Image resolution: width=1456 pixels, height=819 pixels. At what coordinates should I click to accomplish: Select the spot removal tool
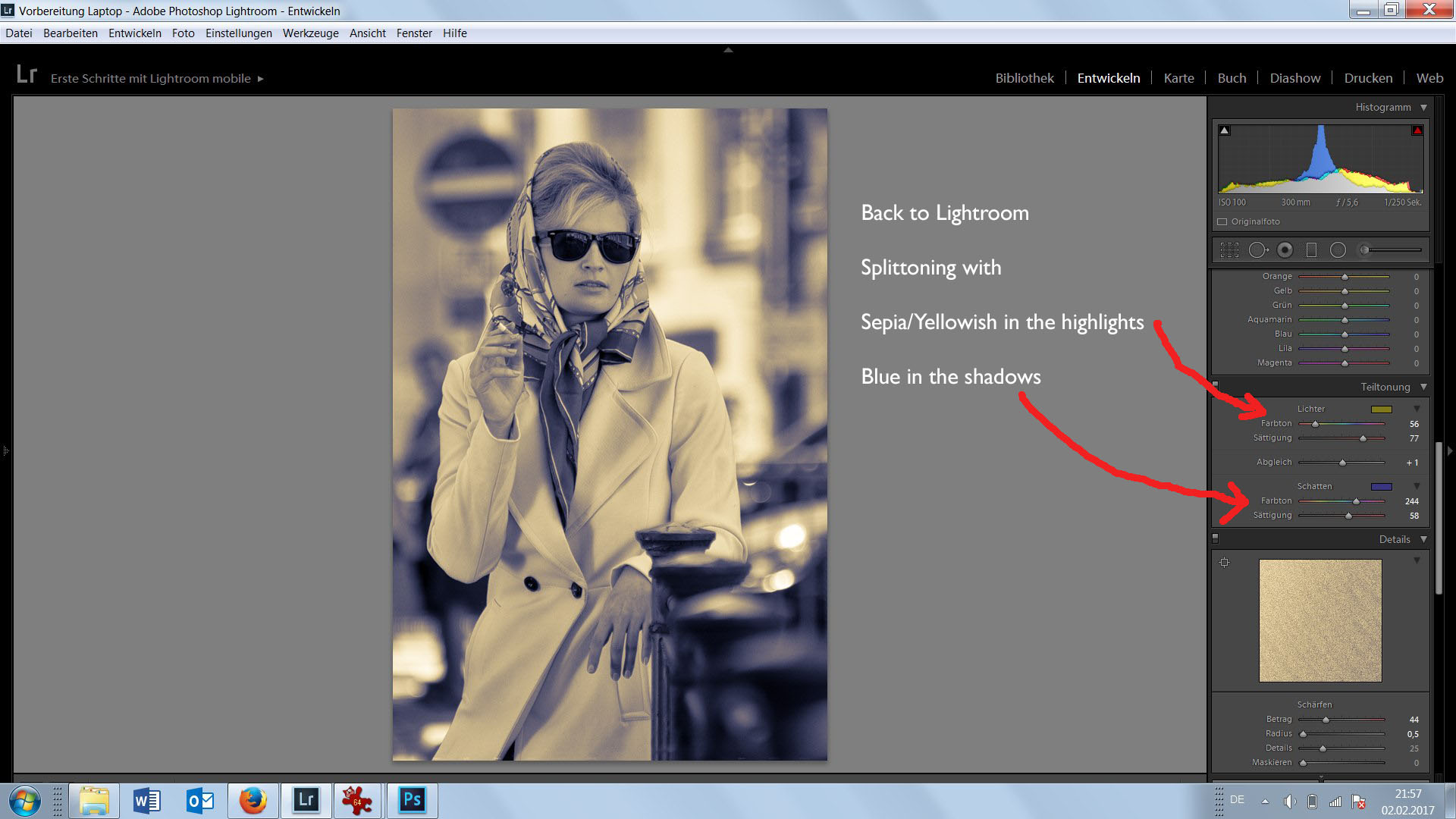1257,249
